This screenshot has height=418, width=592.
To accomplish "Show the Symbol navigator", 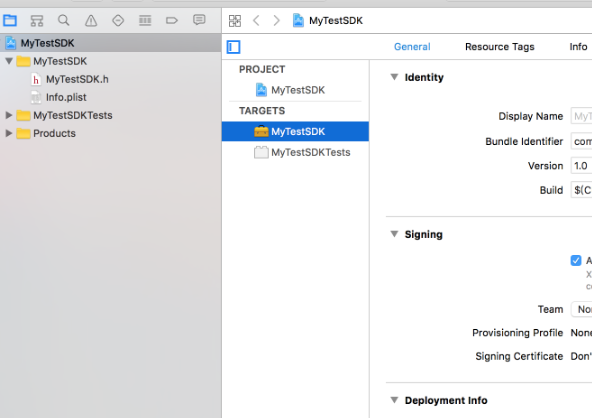I will (37, 20).
